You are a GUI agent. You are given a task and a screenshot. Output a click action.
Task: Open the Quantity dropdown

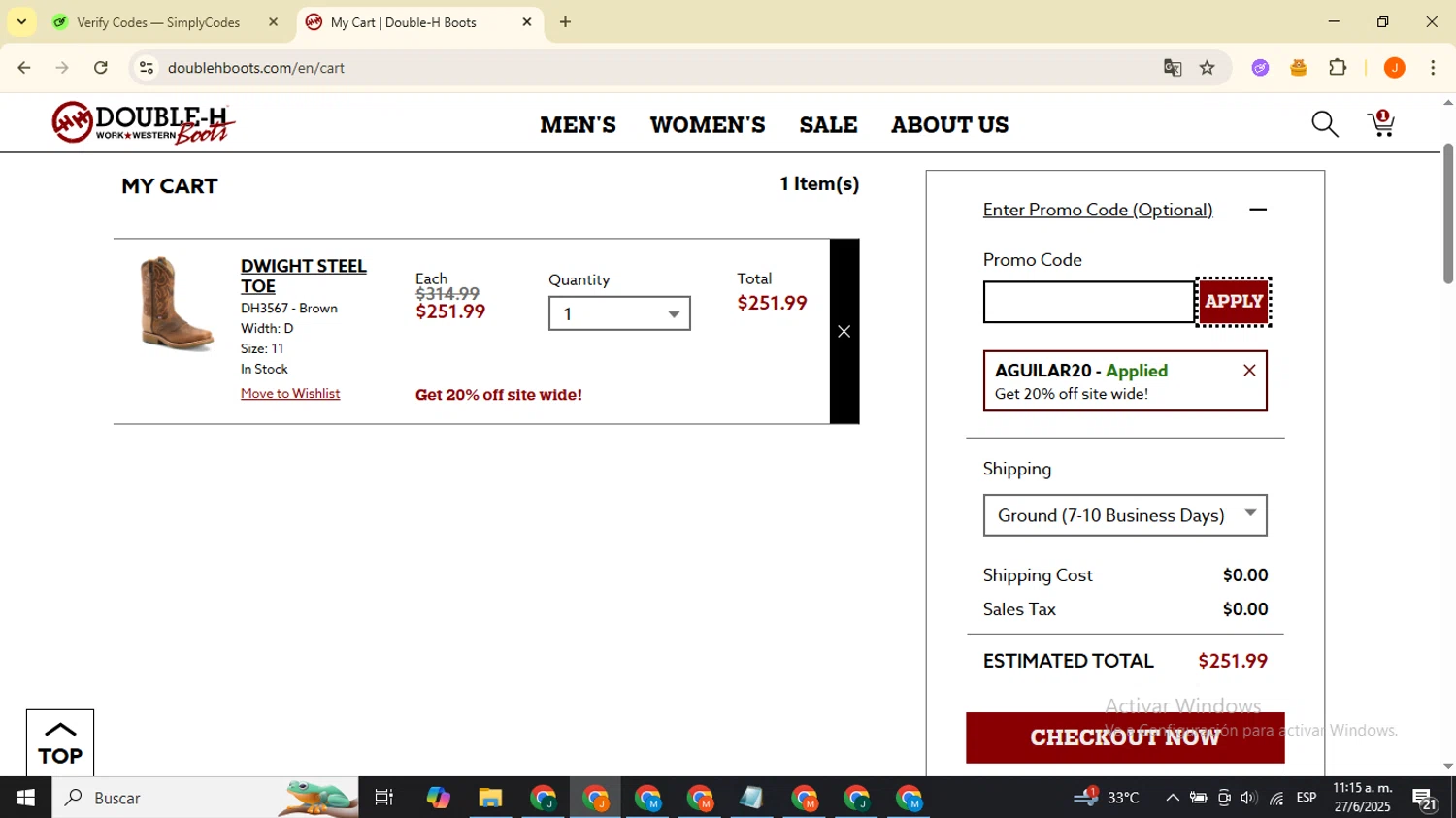coord(619,313)
